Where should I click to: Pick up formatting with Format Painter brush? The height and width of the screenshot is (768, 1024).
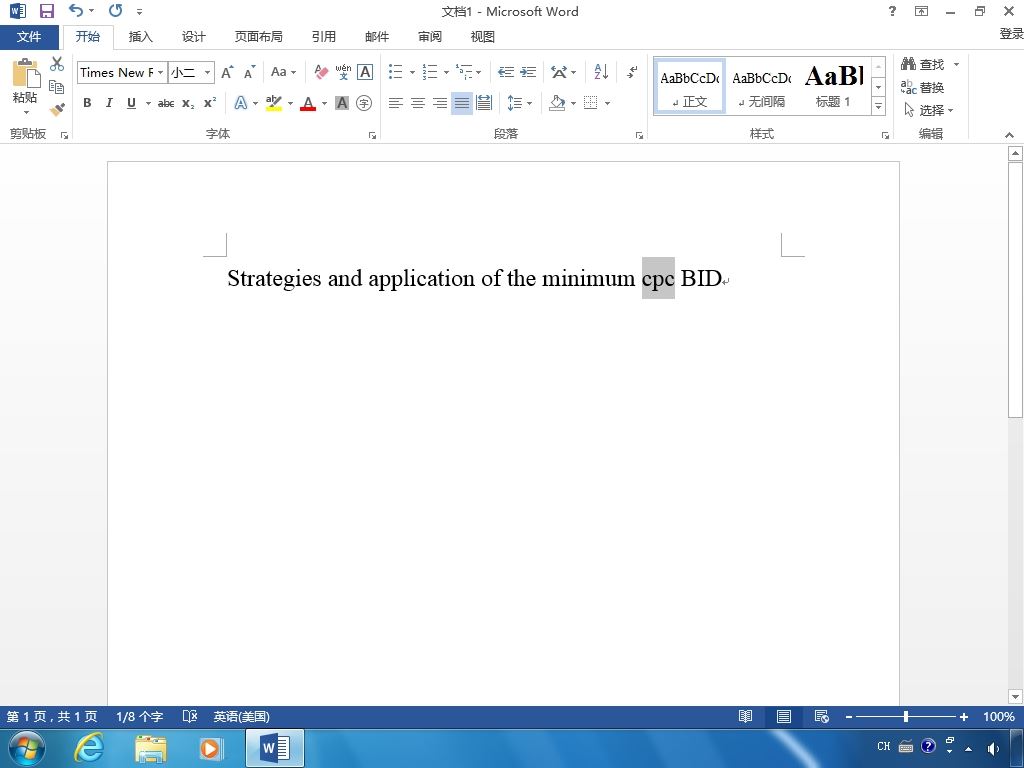pos(57,109)
